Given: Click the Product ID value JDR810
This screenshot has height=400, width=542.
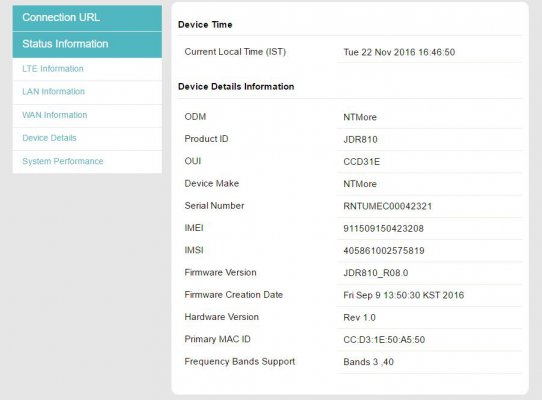Looking at the screenshot, I should [x=360, y=140].
